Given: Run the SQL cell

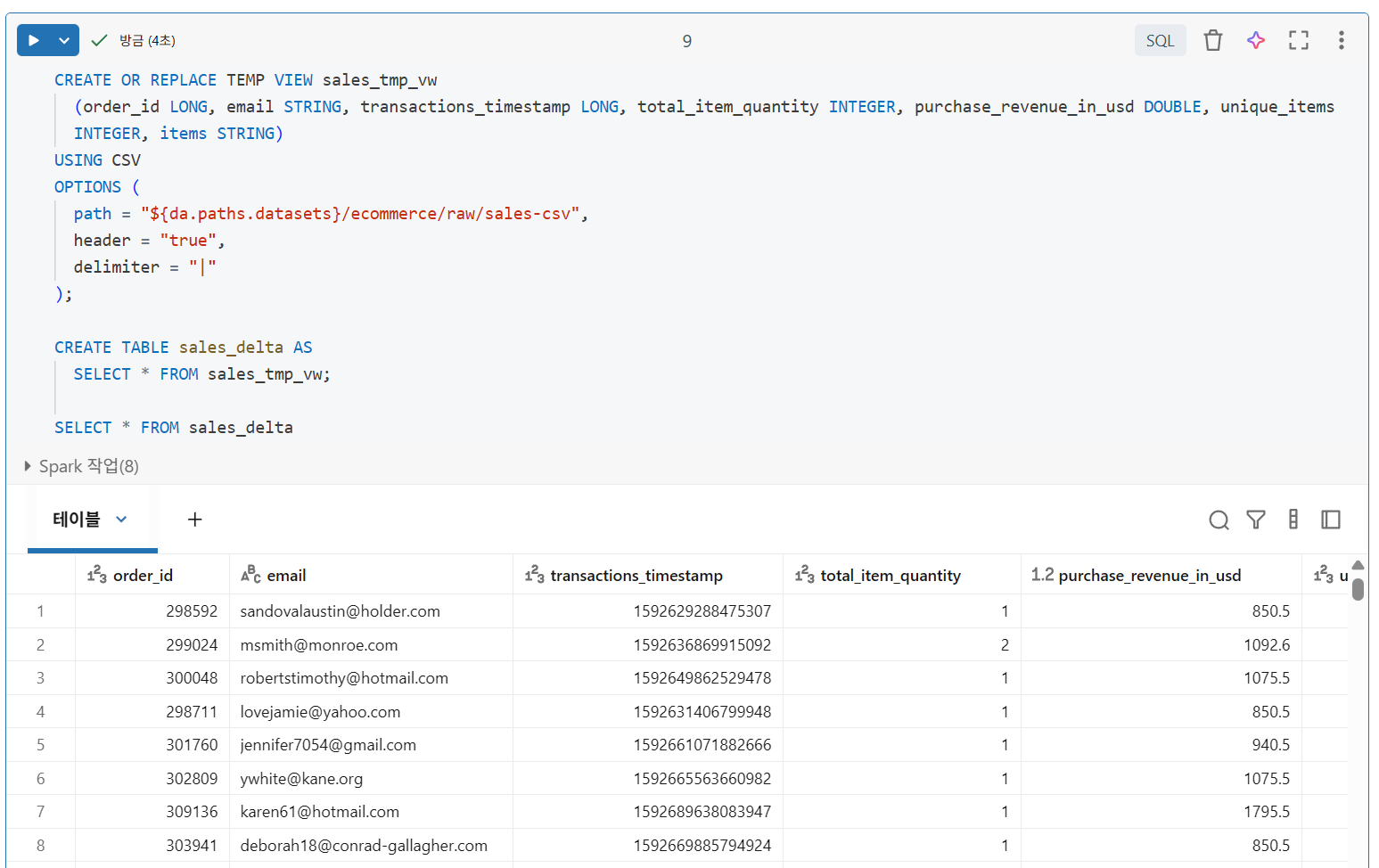Looking at the screenshot, I should coord(34,40).
